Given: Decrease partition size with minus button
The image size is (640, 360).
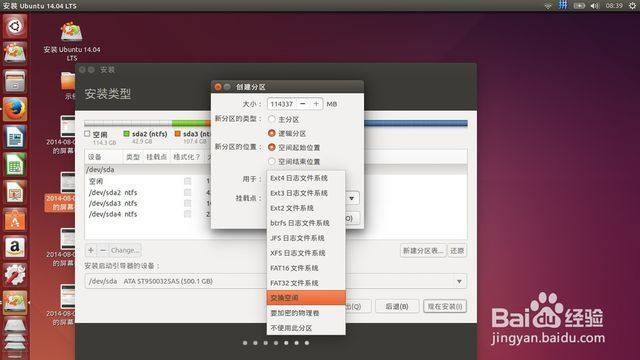Looking at the screenshot, I should coord(302,104).
